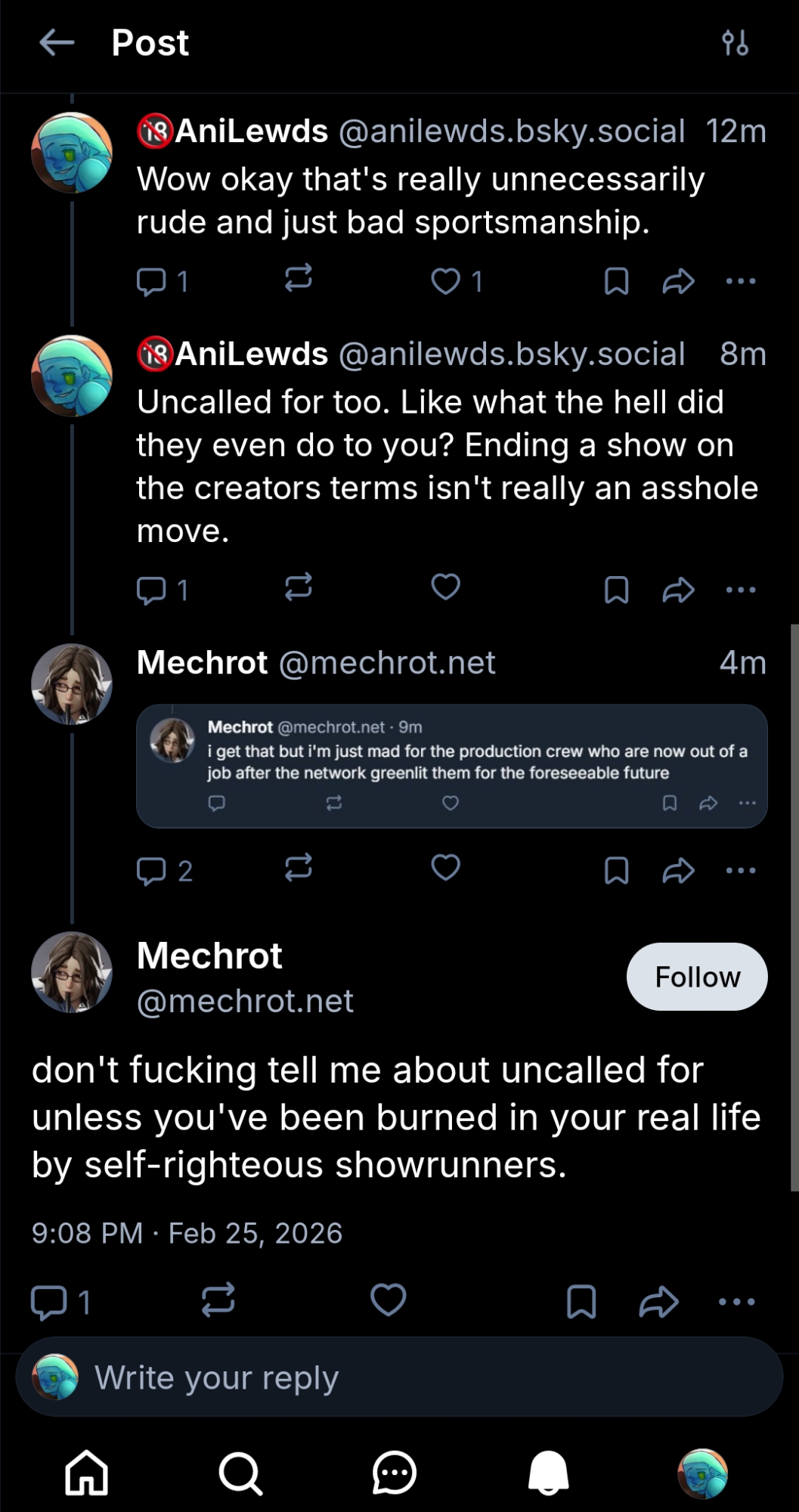Open the Search tab

click(x=240, y=1473)
